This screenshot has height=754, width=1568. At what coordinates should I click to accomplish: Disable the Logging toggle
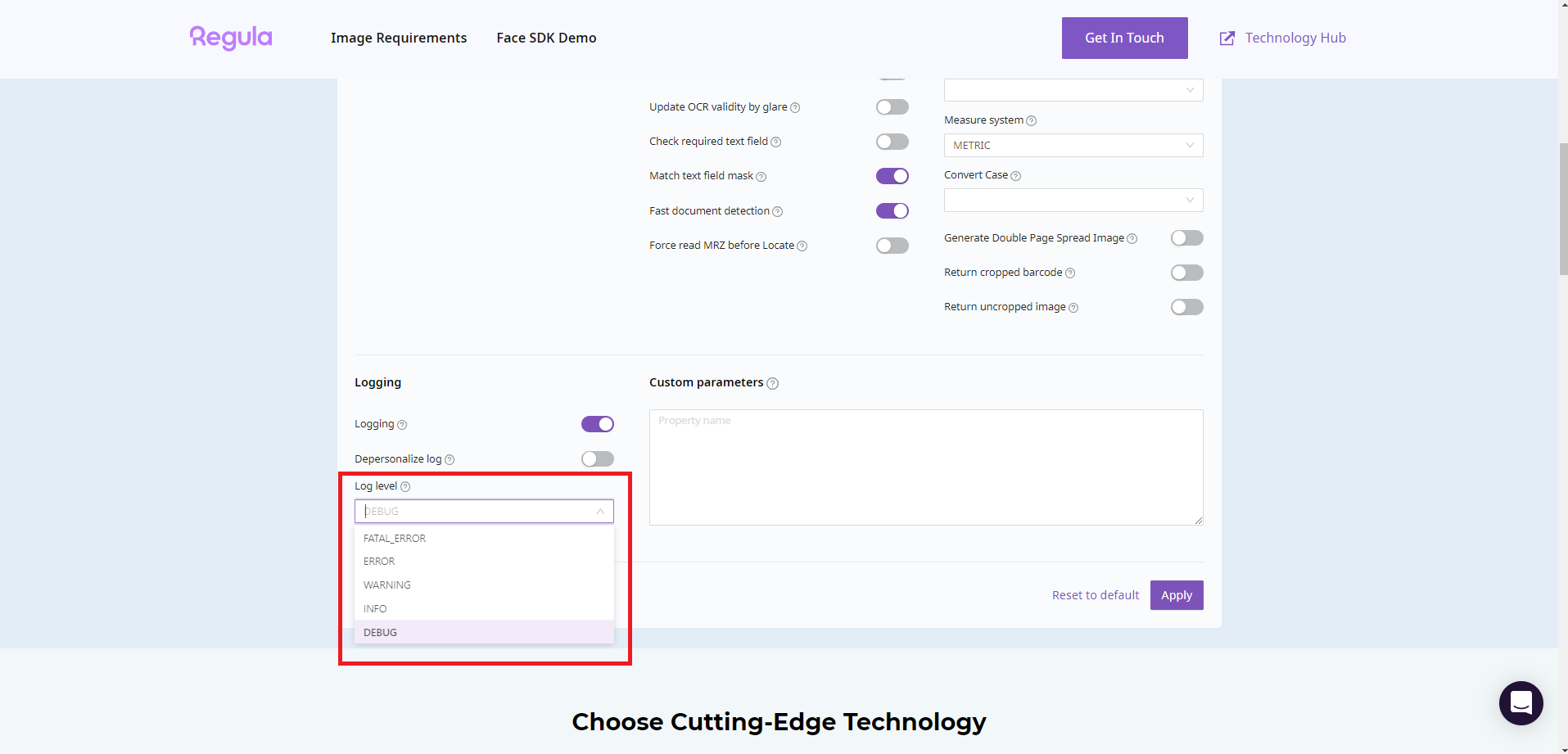(x=597, y=424)
